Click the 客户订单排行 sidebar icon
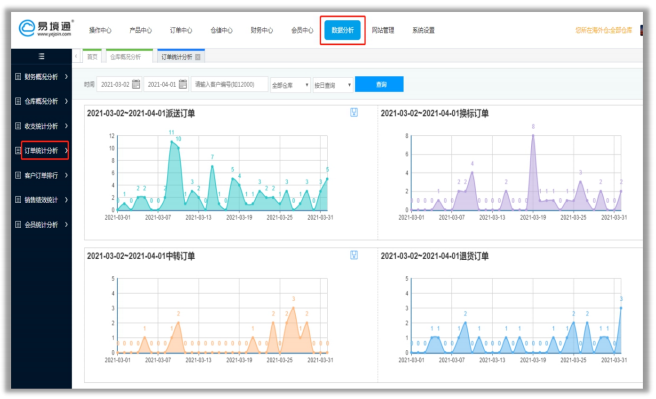The image size is (656, 399). (x=18, y=175)
